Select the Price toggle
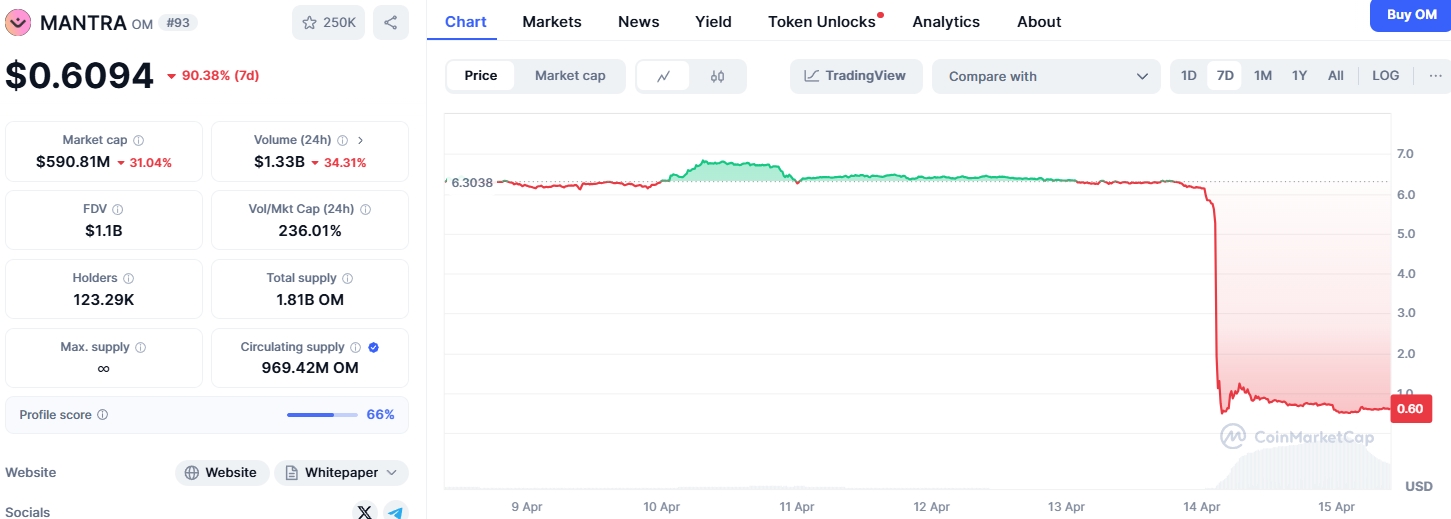This screenshot has width=1451, height=519. [x=481, y=76]
